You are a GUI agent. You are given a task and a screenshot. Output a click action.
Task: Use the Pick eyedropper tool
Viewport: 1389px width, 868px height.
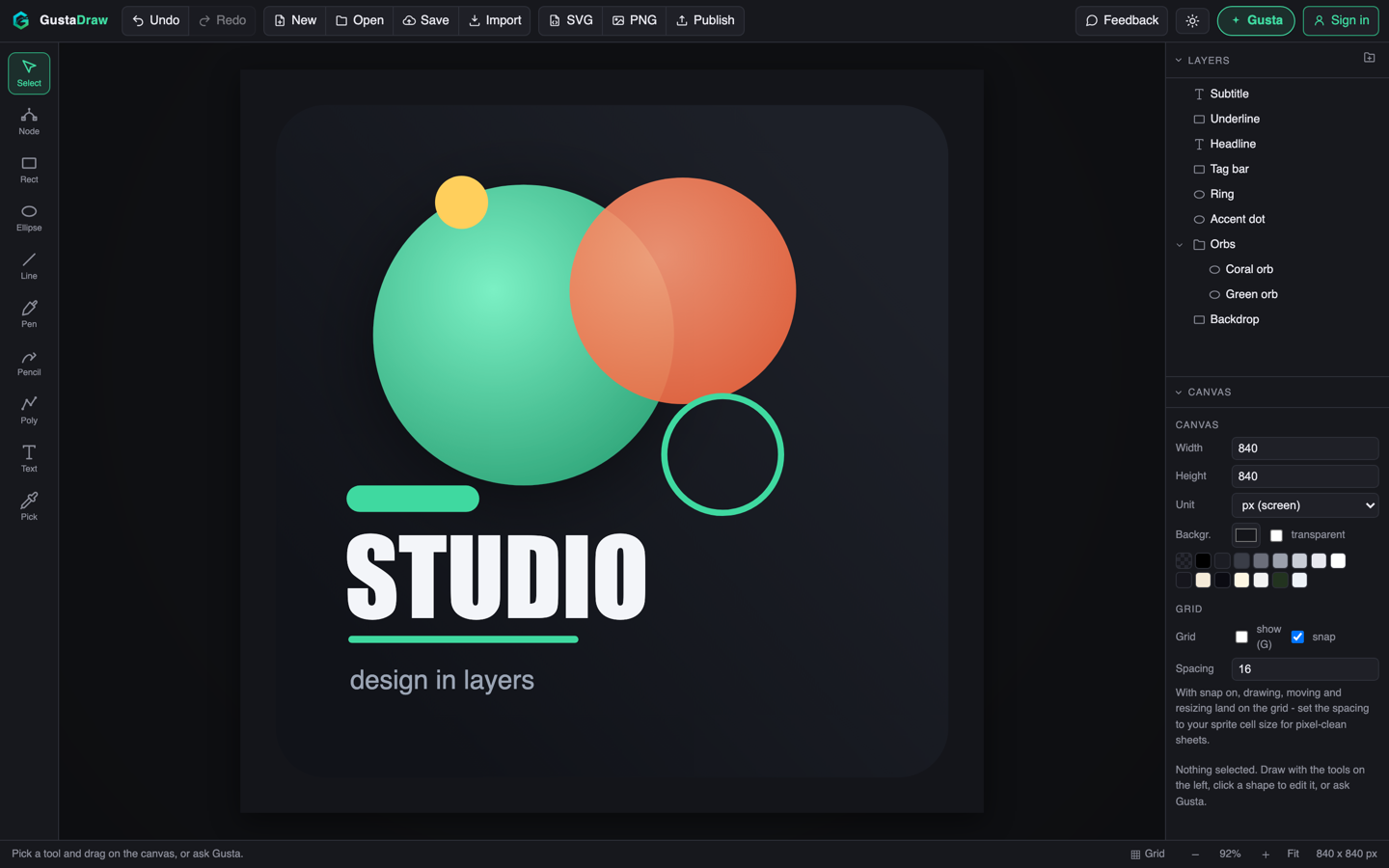[x=29, y=507]
